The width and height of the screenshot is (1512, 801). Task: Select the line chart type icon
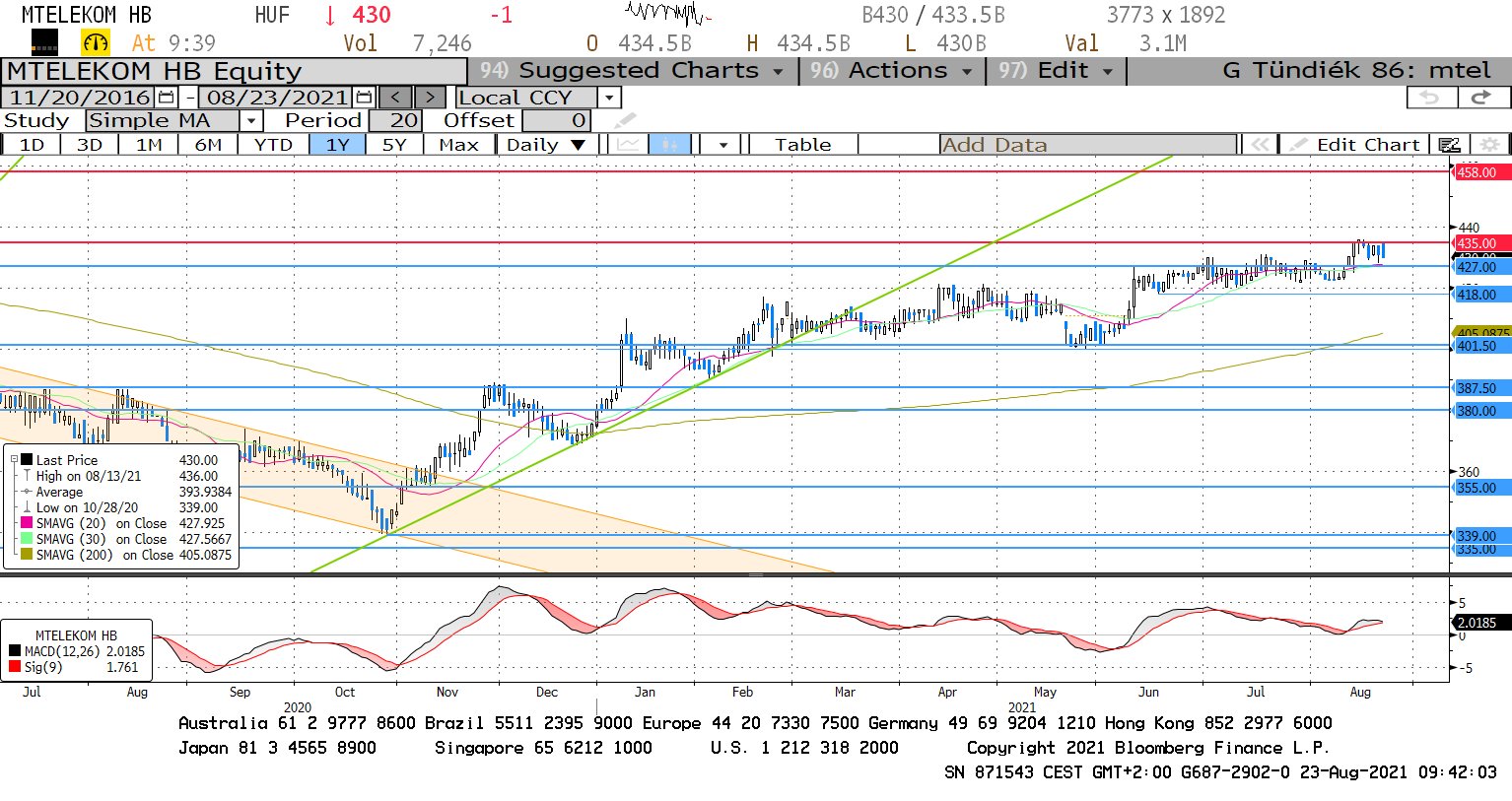(x=629, y=145)
